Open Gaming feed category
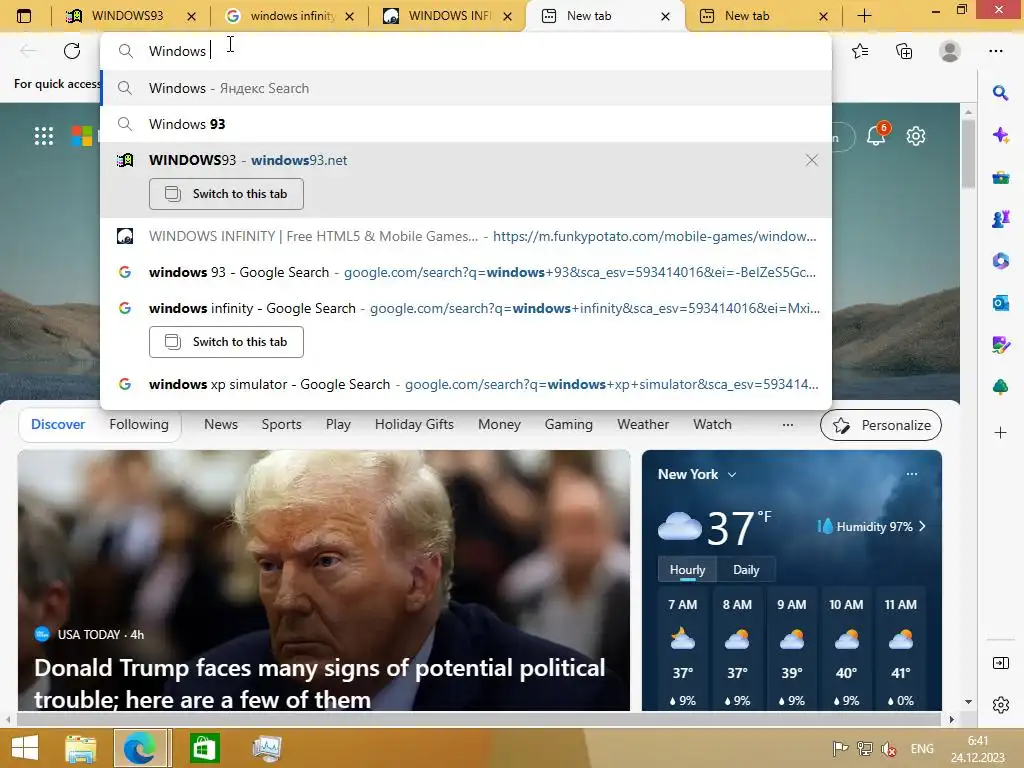Viewport: 1024px width, 768px height. [569, 424]
